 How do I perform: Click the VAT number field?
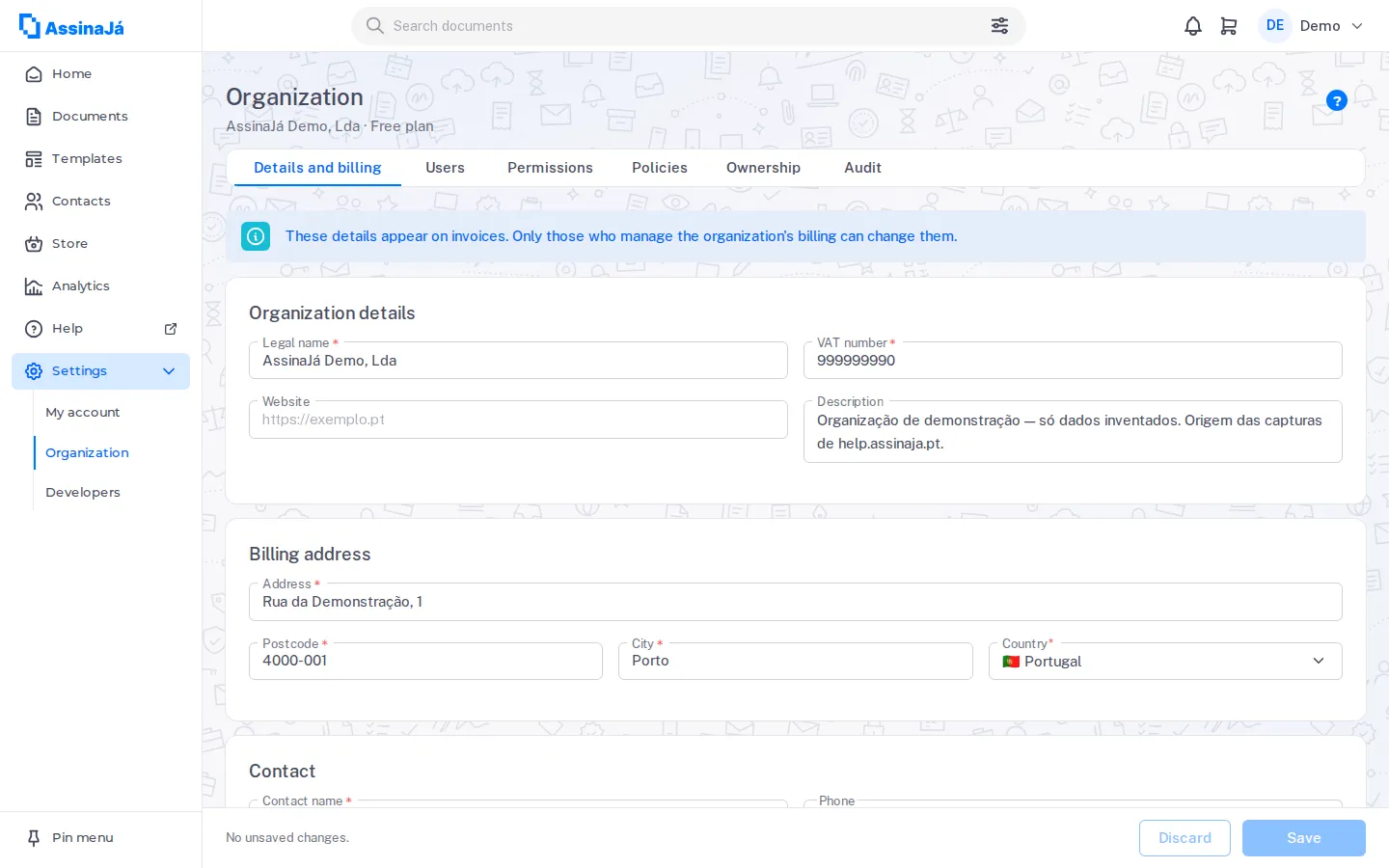pyautogui.click(x=1073, y=361)
